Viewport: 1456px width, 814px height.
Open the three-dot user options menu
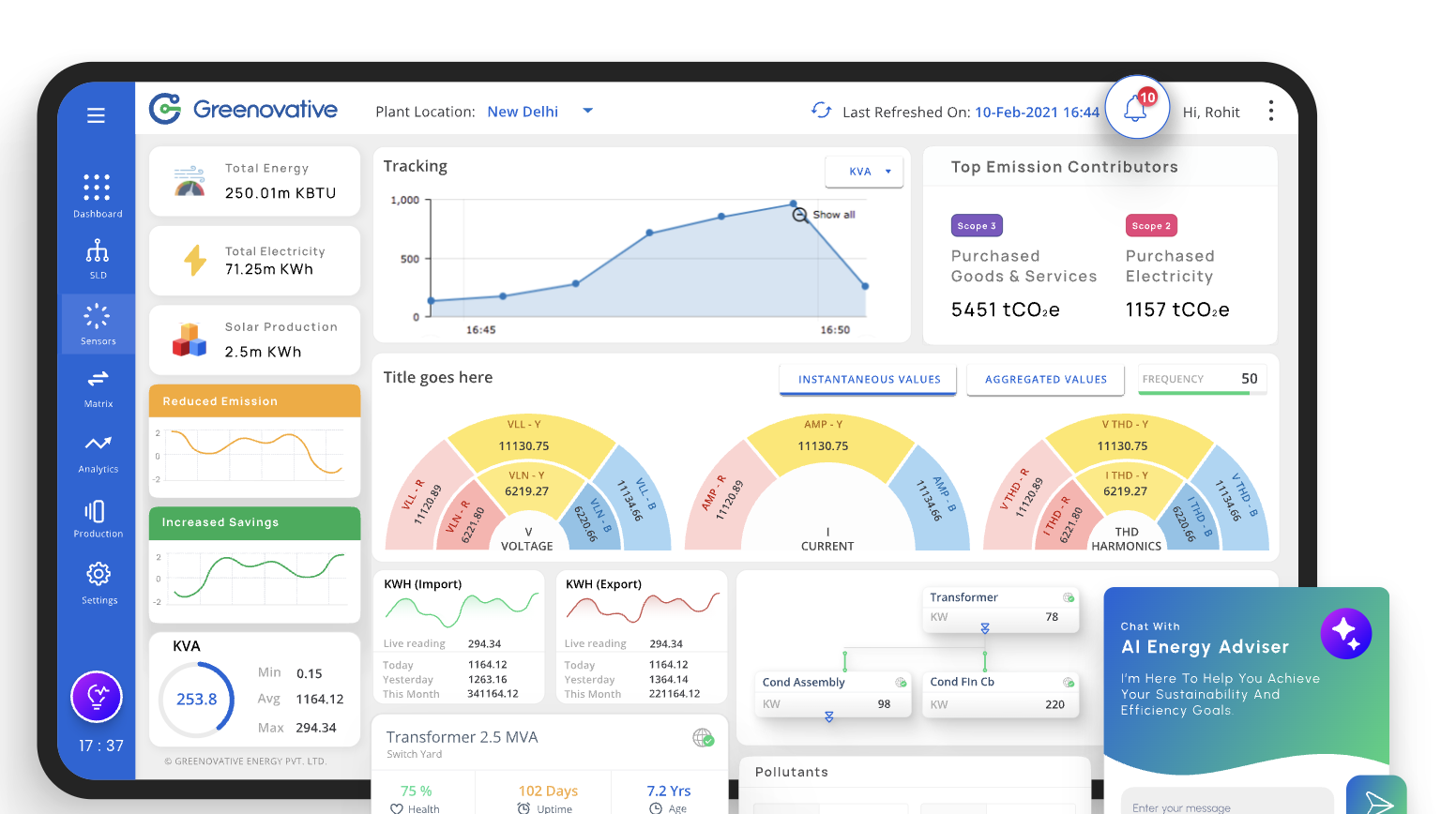[1271, 111]
